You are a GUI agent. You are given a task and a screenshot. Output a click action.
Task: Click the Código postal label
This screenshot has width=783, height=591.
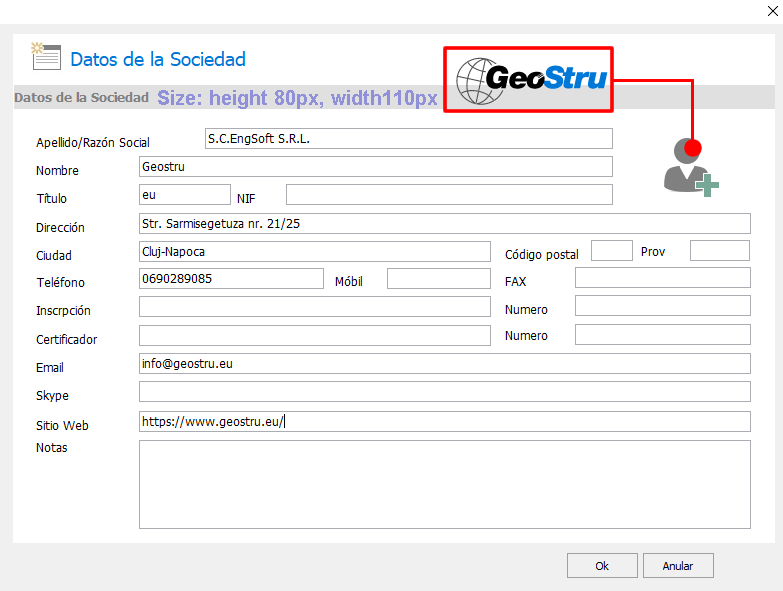(542, 255)
